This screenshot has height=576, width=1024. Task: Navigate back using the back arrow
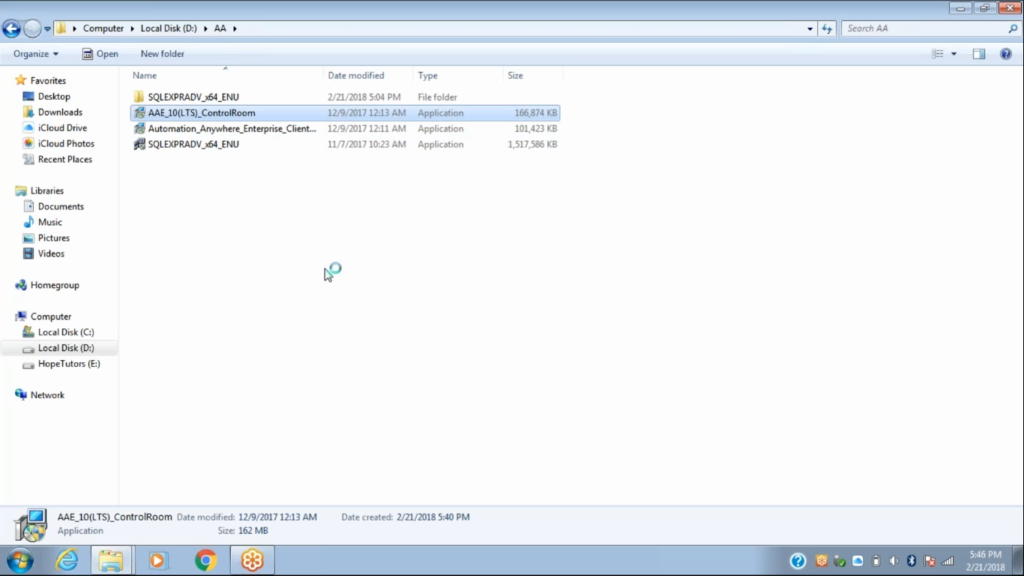pyautogui.click(x=10, y=28)
